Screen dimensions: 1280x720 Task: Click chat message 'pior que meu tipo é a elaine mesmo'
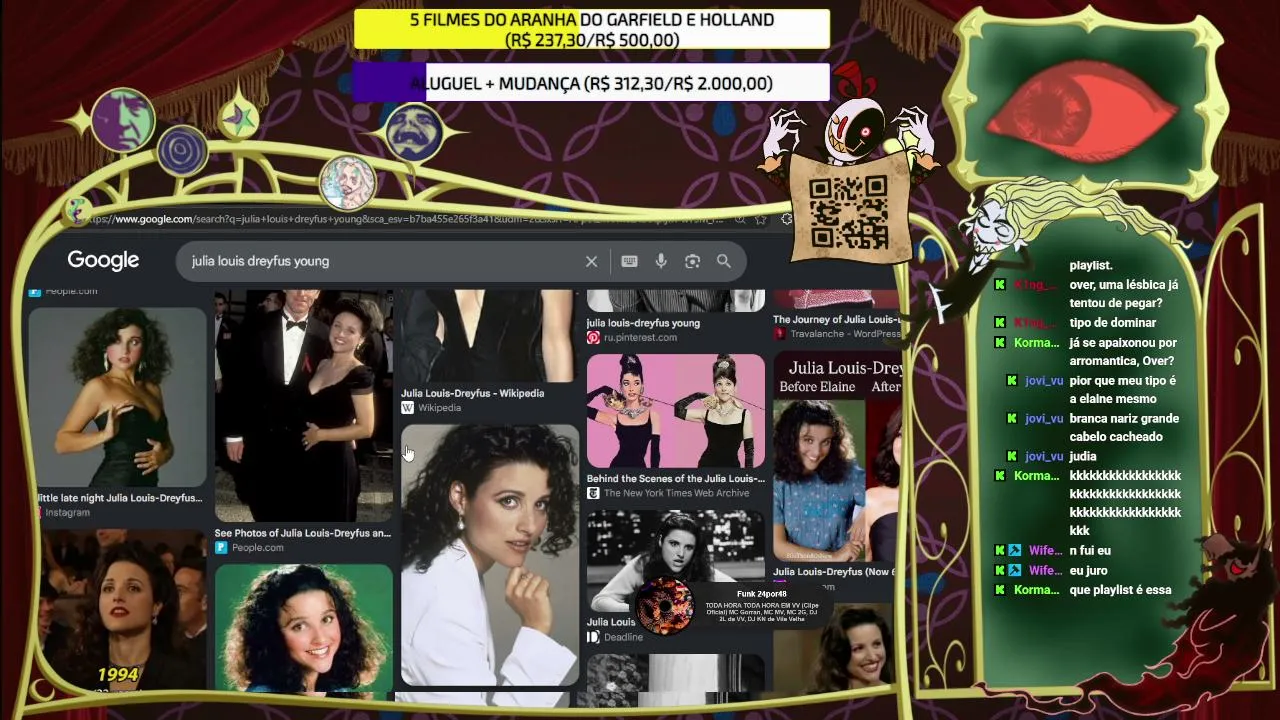1123,390
